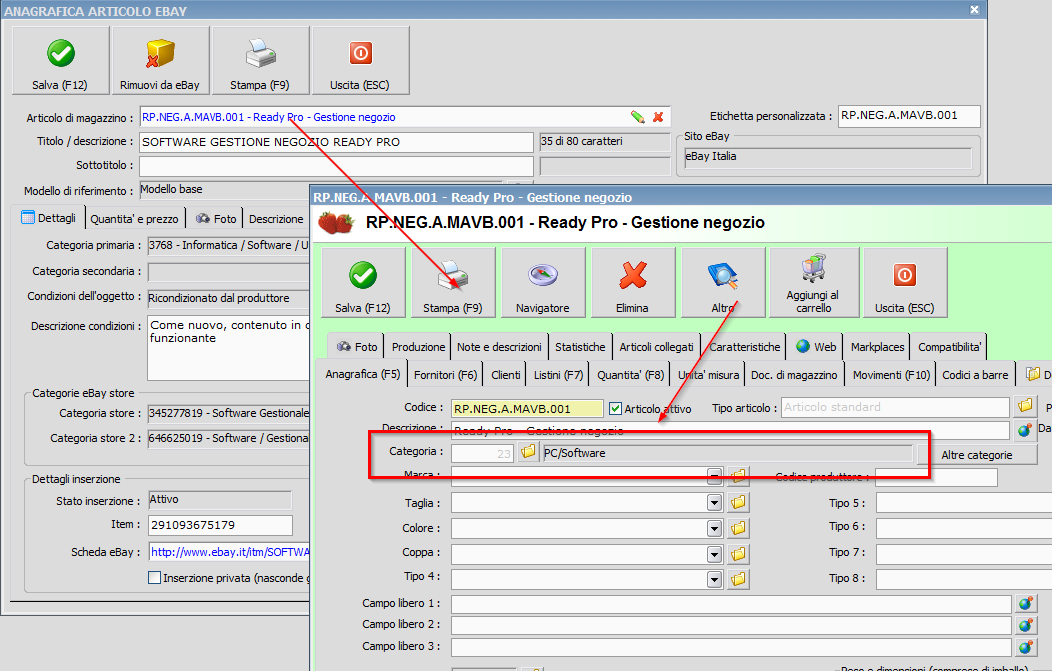
Task: Click Salva (F12) in eBay article window
Action: pyautogui.click(x=60, y=60)
